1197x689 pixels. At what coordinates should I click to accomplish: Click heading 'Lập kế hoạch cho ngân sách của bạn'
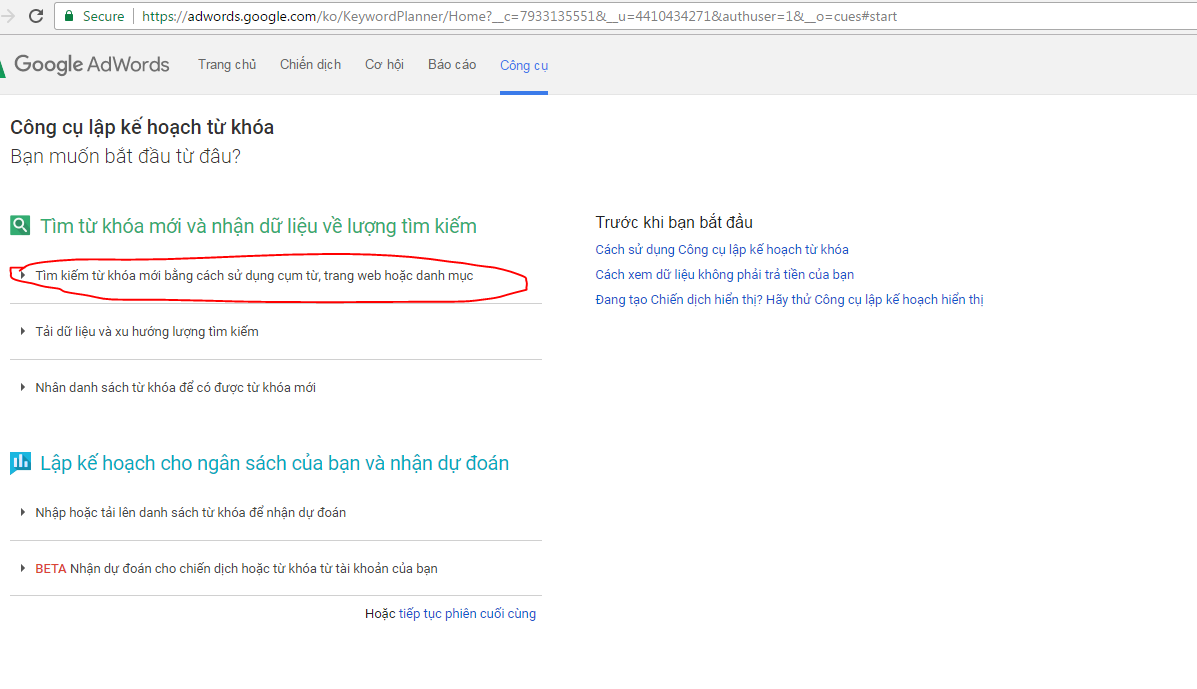[274, 463]
